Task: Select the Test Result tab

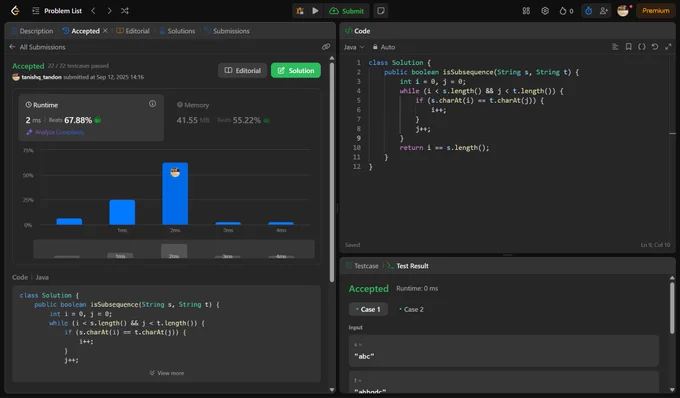Action: tap(408, 266)
